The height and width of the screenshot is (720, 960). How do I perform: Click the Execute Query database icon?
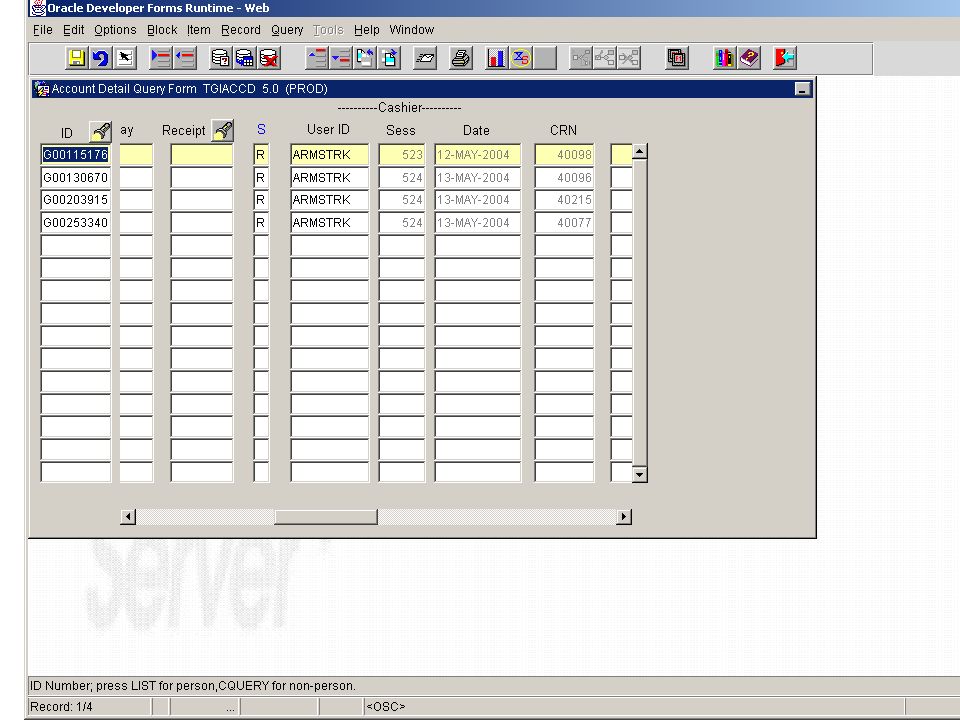tap(245, 58)
